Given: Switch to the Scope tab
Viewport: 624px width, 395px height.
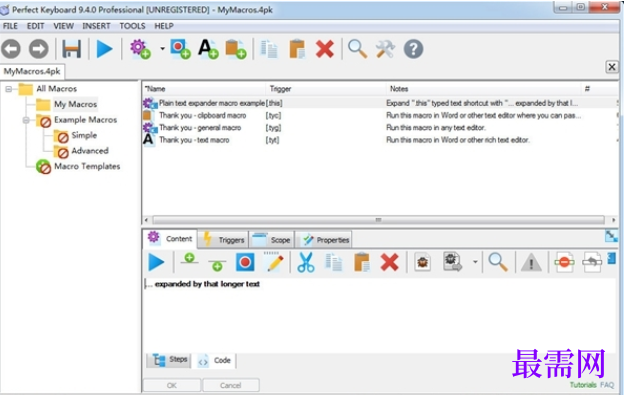Looking at the screenshot, I should [272, 240].
